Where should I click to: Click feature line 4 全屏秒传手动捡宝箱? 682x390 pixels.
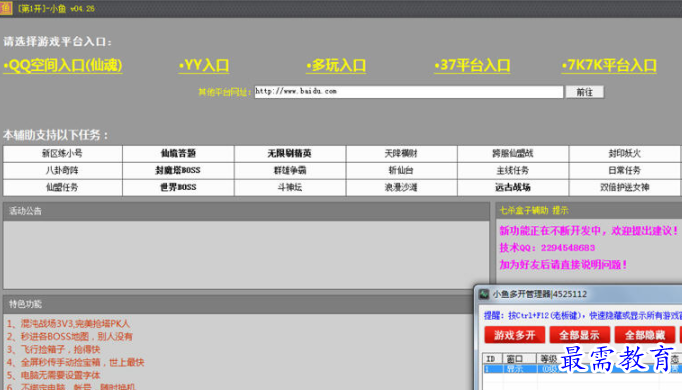click(75, 362)
